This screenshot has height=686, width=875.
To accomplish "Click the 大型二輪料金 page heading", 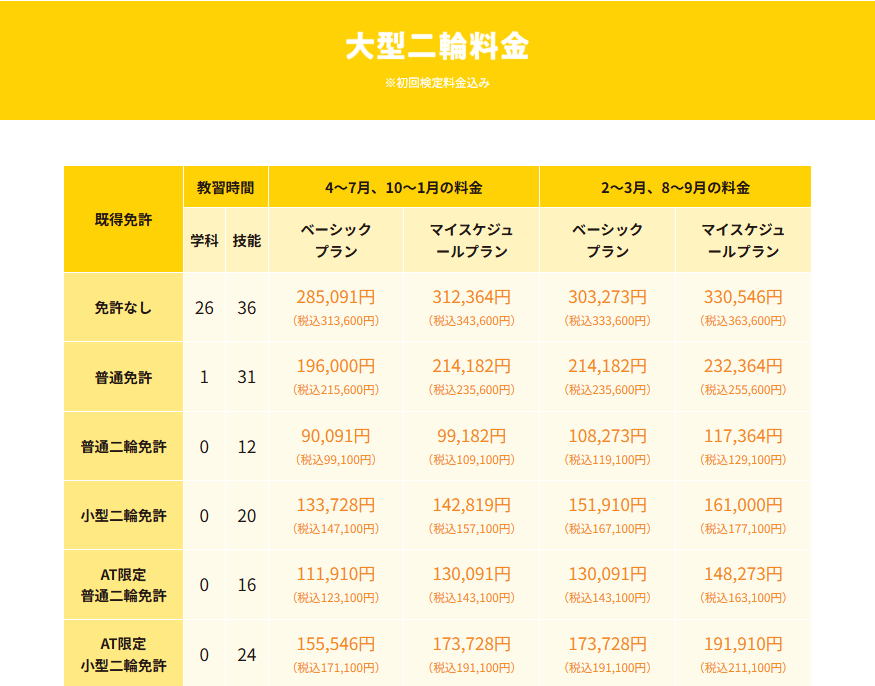I will click(437, 47).
